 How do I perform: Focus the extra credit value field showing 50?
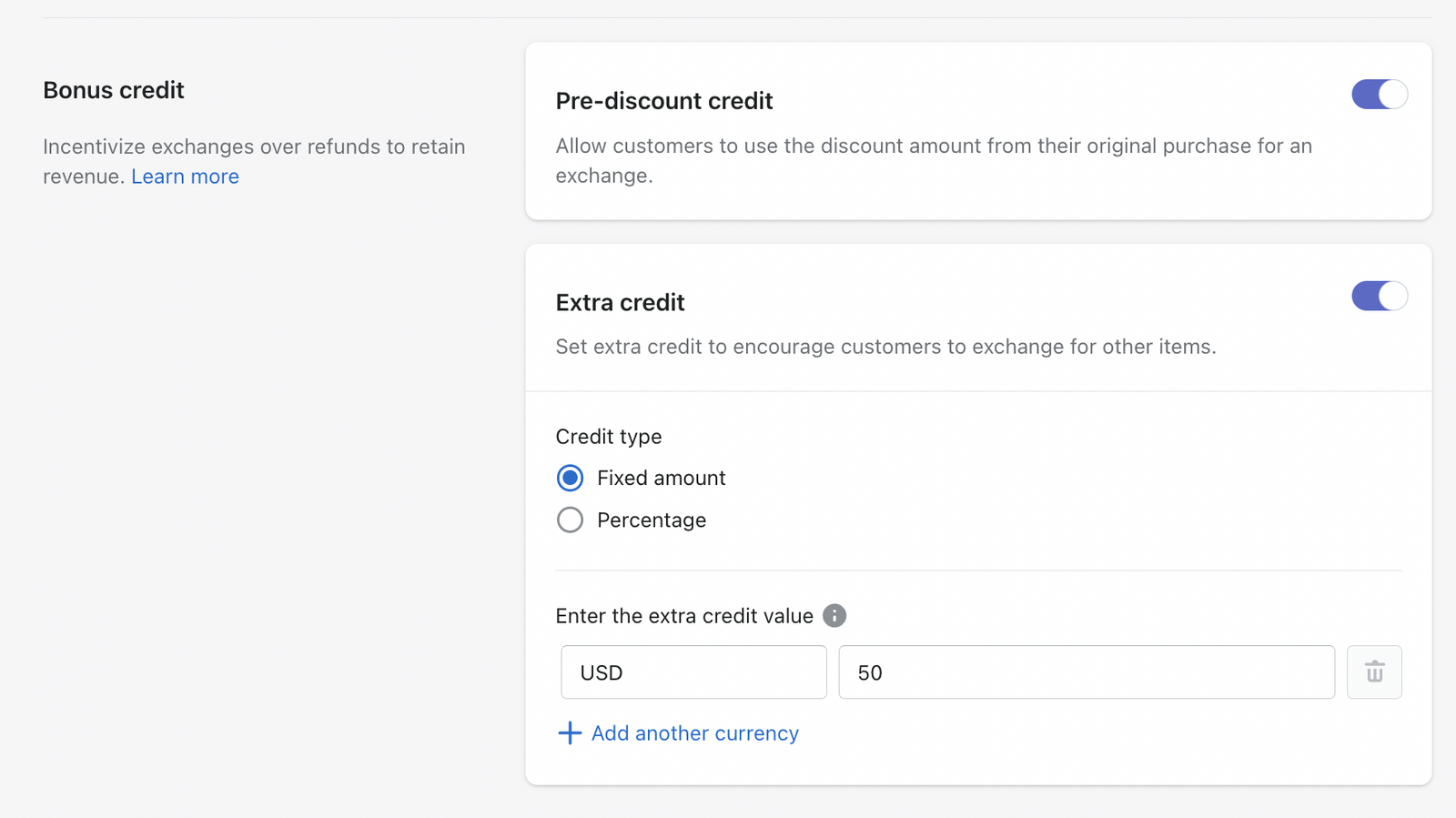tap(1086, 672)
